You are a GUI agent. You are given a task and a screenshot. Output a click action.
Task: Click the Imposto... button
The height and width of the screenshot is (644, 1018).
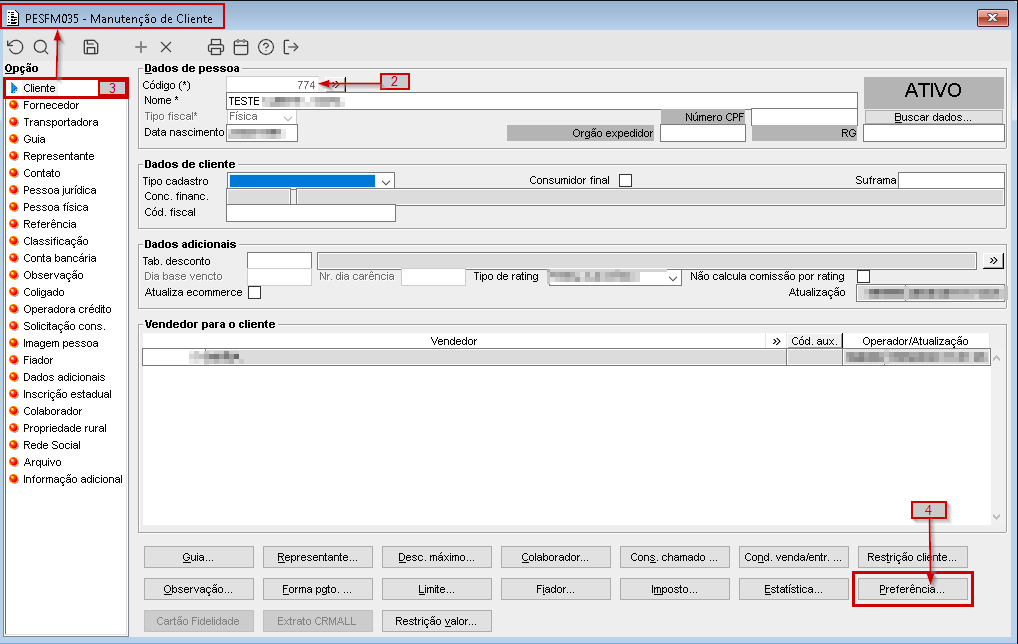pyautogui.click(x=675, y=589)
